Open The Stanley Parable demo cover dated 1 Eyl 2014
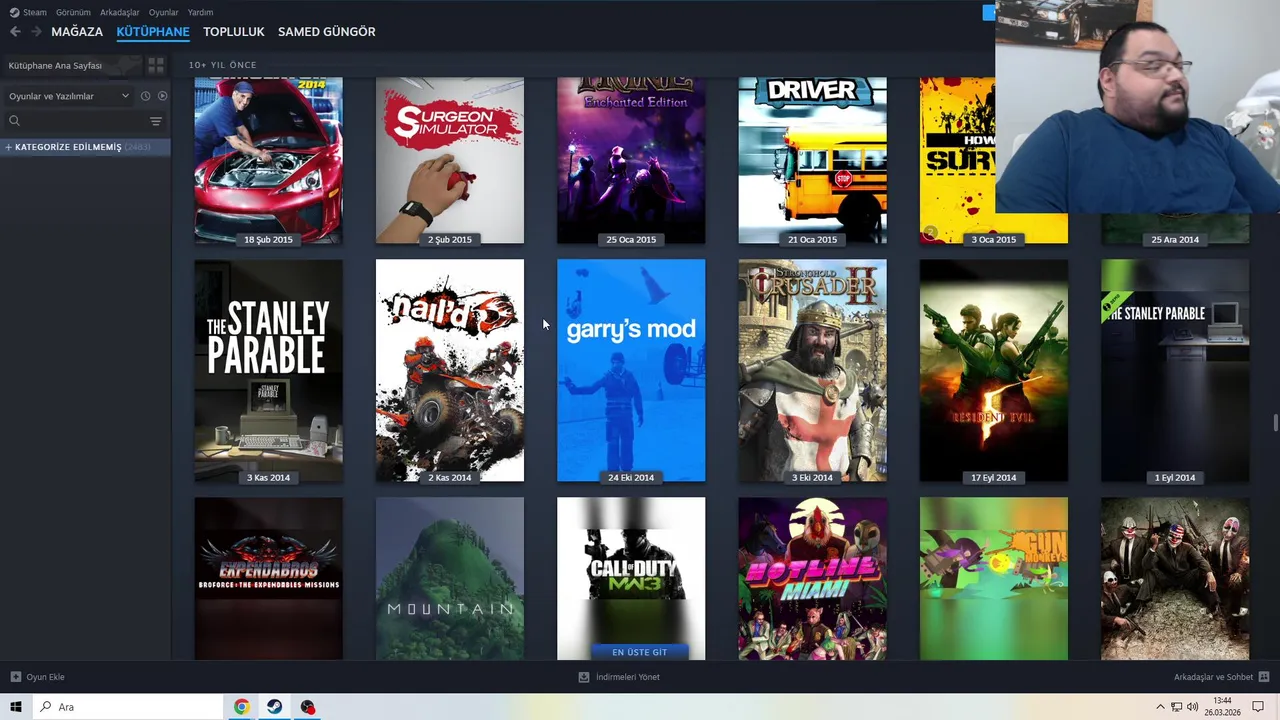 (x=1175, y=371)
